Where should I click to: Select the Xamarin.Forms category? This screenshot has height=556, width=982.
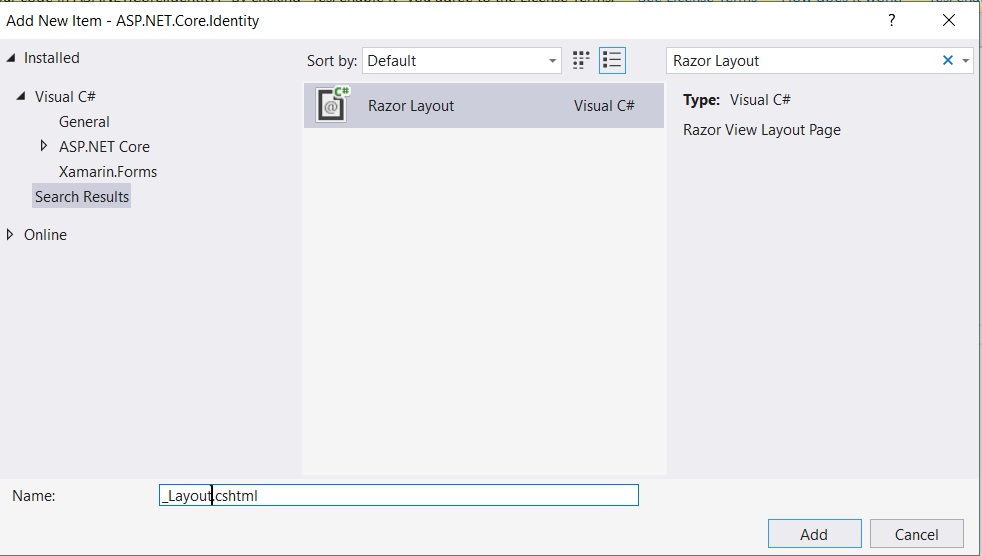click(108, 172)
